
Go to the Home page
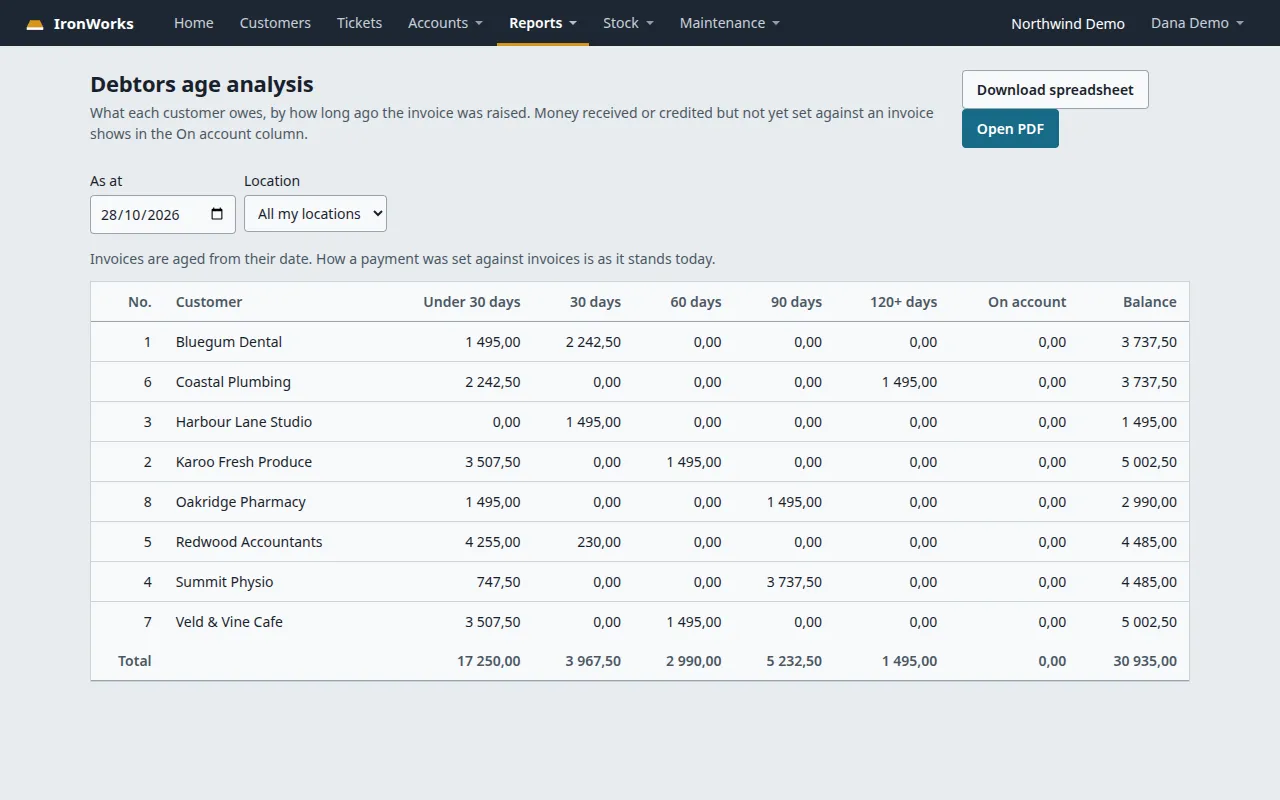[194, 23]
